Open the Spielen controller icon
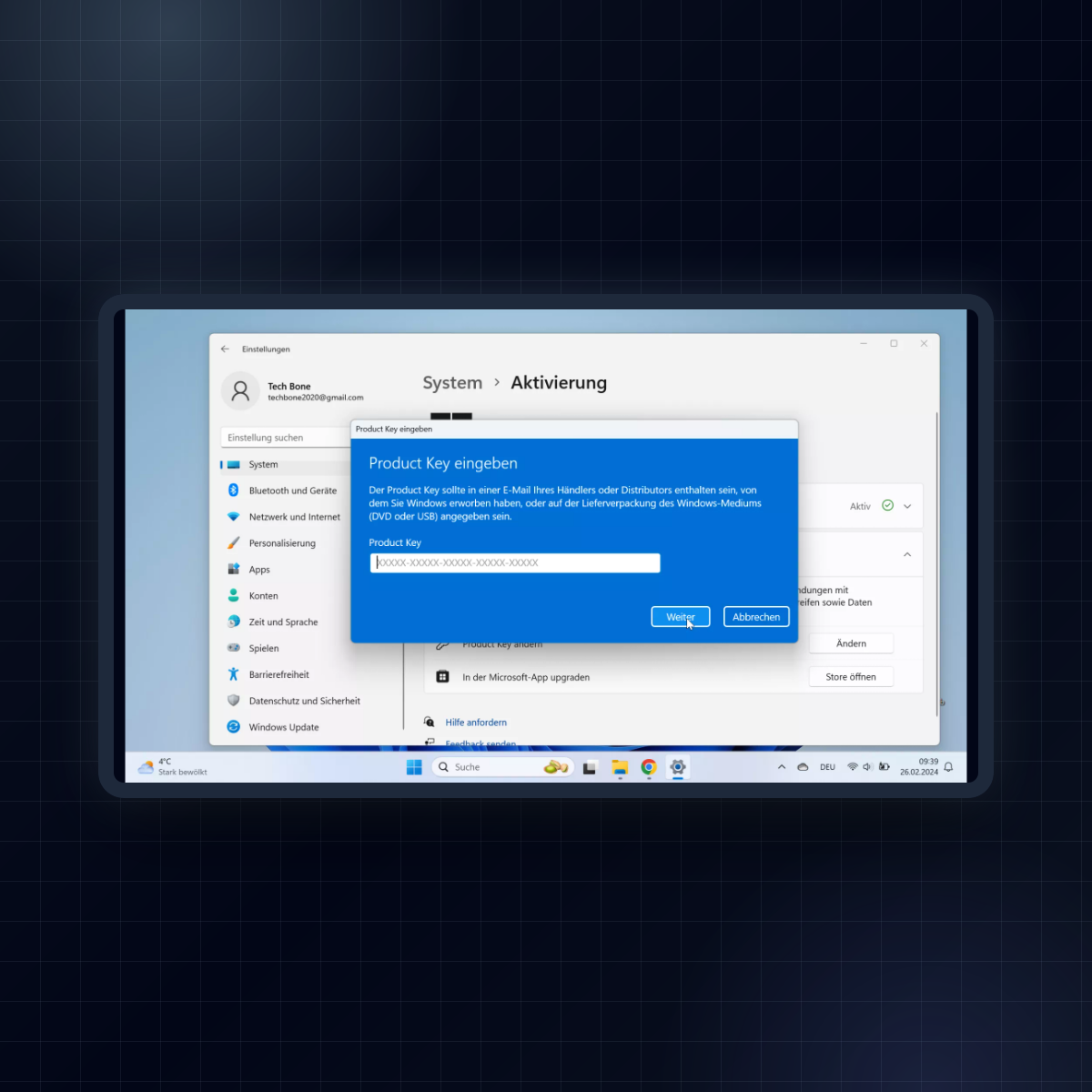This screenshot has height=1092, width=1092. coord(234,648)
